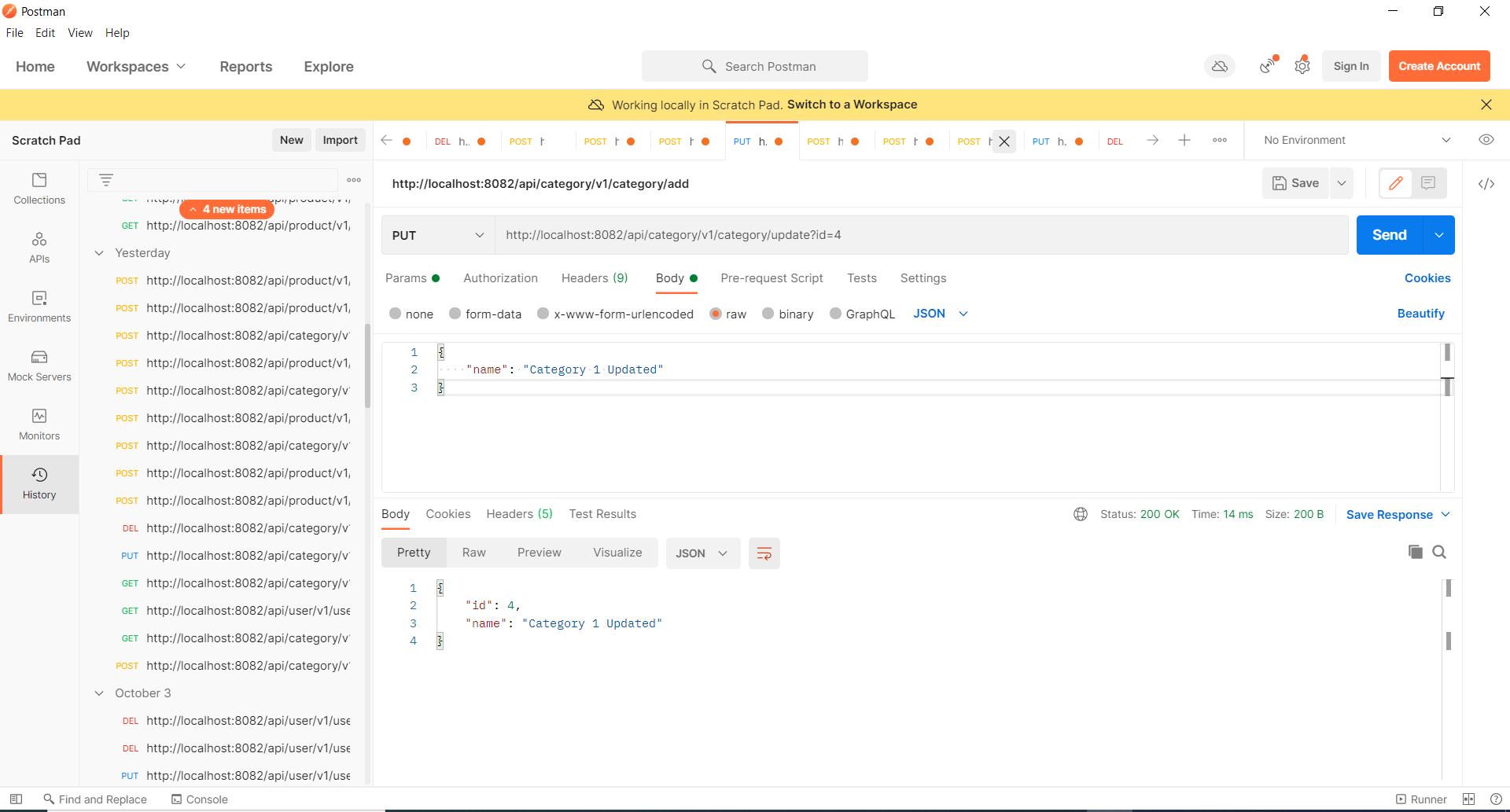Open the History sidebar panel
Viewport: 1510px width, 812px height.
pos(39,483)
